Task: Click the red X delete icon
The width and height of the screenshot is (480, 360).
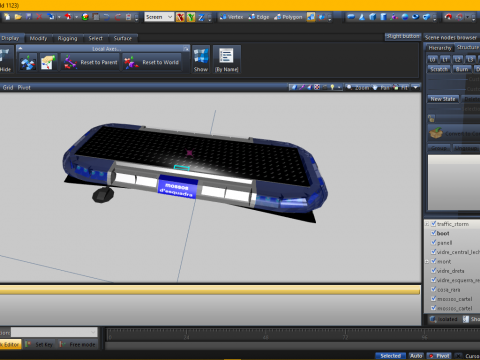Action: tap(39, 17)
